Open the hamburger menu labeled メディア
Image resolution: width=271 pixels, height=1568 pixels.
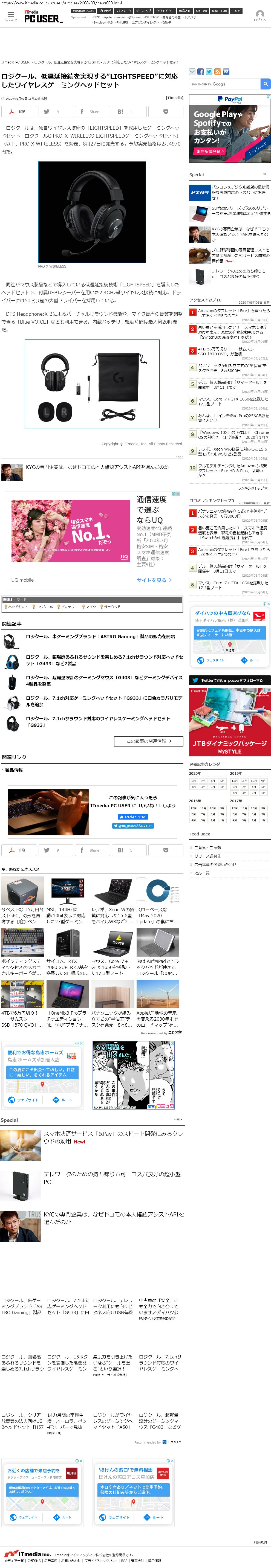click(x=10, y=16)
